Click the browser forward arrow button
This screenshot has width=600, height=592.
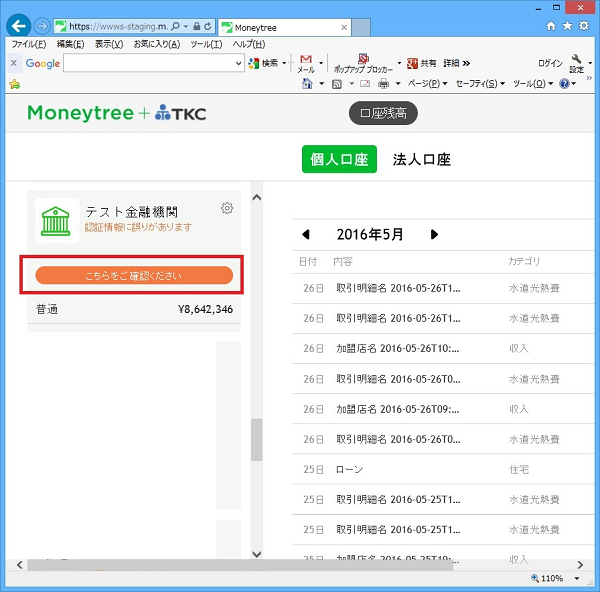pos(42,26)
